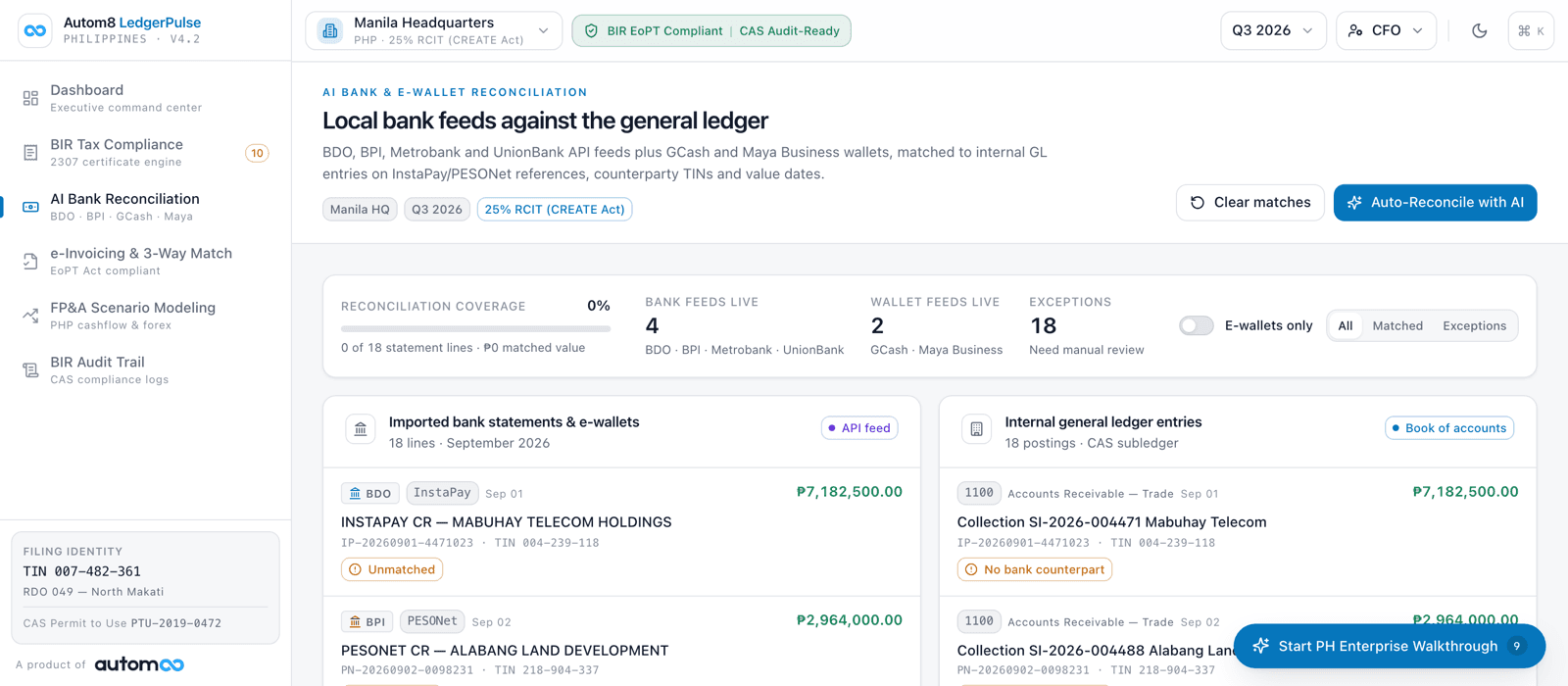Click the shield icon in compliance badge
Viewport: 1568px width, 686px height.
(591, 31)
